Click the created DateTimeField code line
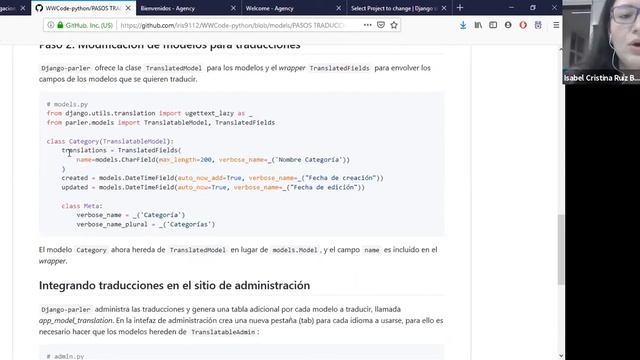The width and height of the screenshot is (640, 360). [222, 178]
